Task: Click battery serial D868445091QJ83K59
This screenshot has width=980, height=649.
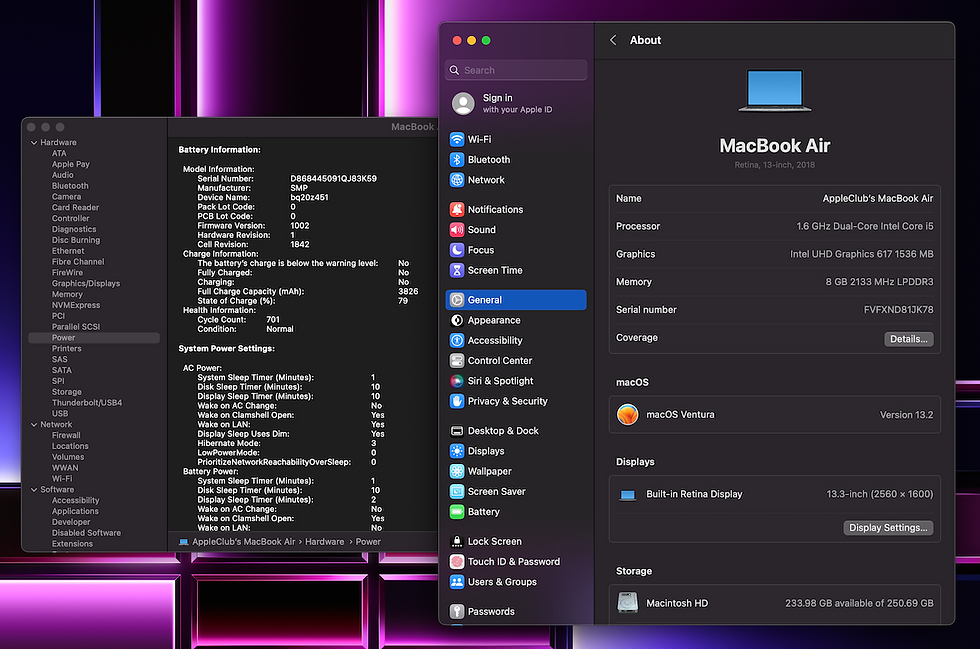Action: point(333,179)
